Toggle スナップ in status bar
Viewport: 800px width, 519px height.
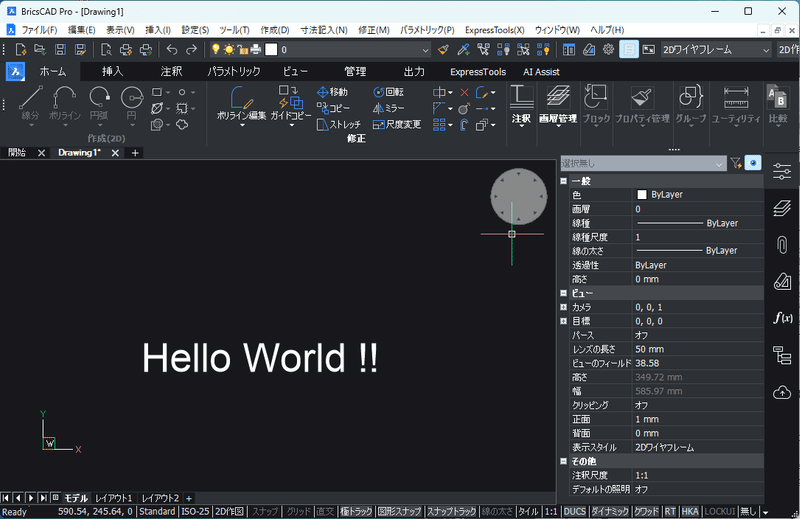coord(265,511)
